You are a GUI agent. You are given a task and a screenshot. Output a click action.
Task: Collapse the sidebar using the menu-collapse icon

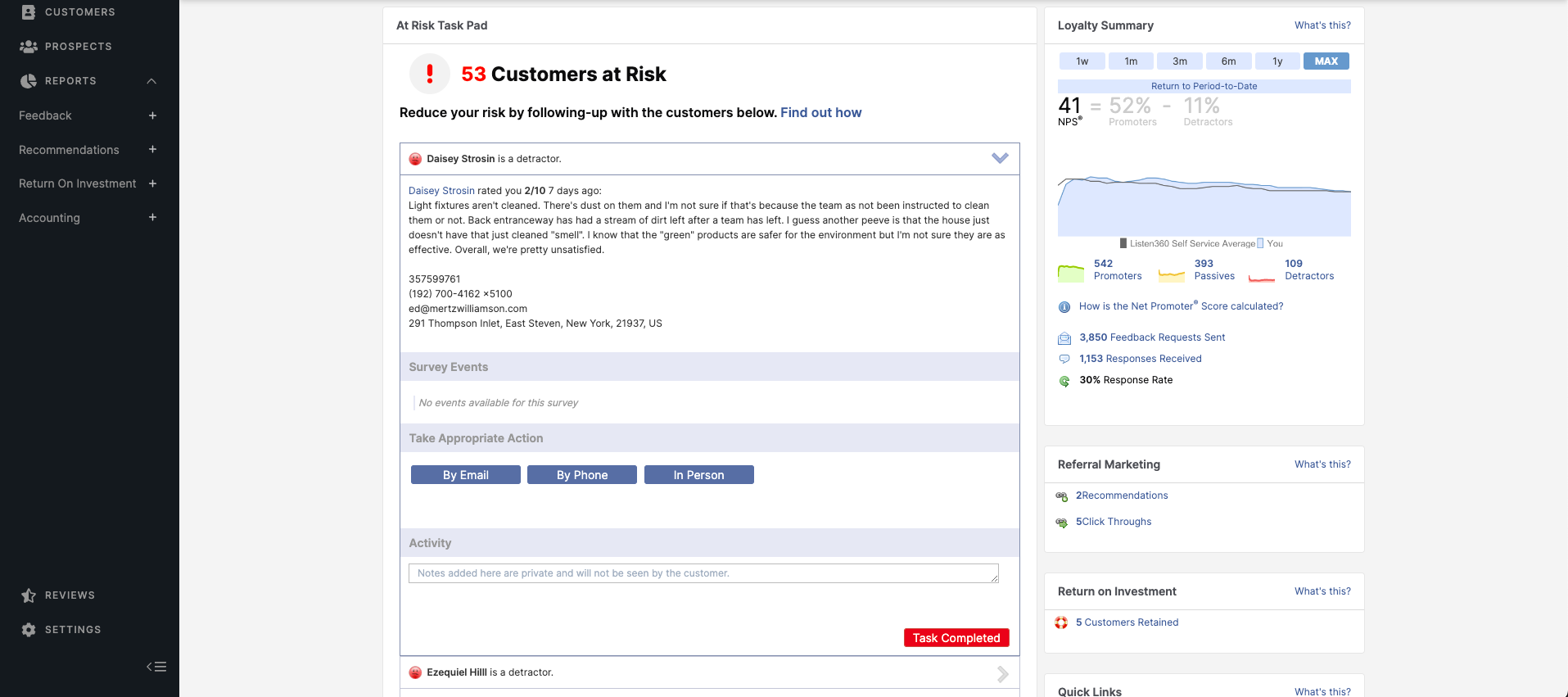click(156, 667)
